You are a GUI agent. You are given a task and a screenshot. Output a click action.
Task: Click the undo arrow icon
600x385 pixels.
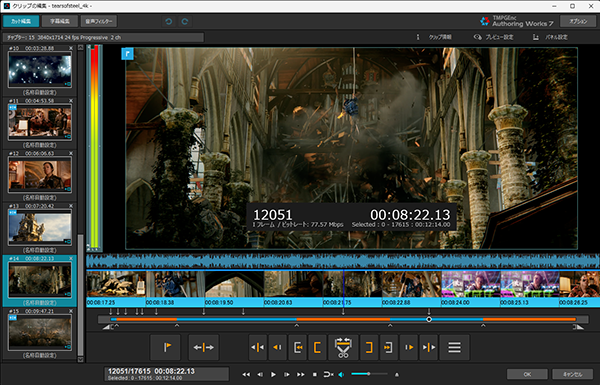point(168,22)
